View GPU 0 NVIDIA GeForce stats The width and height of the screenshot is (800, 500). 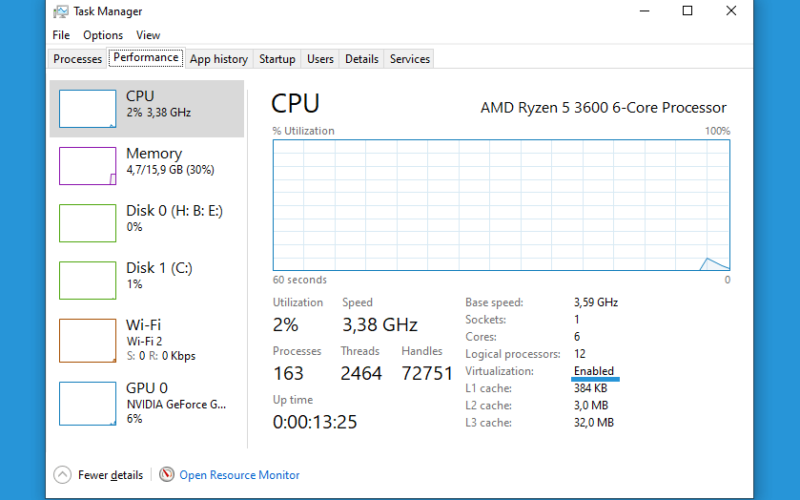pos(147,403)
